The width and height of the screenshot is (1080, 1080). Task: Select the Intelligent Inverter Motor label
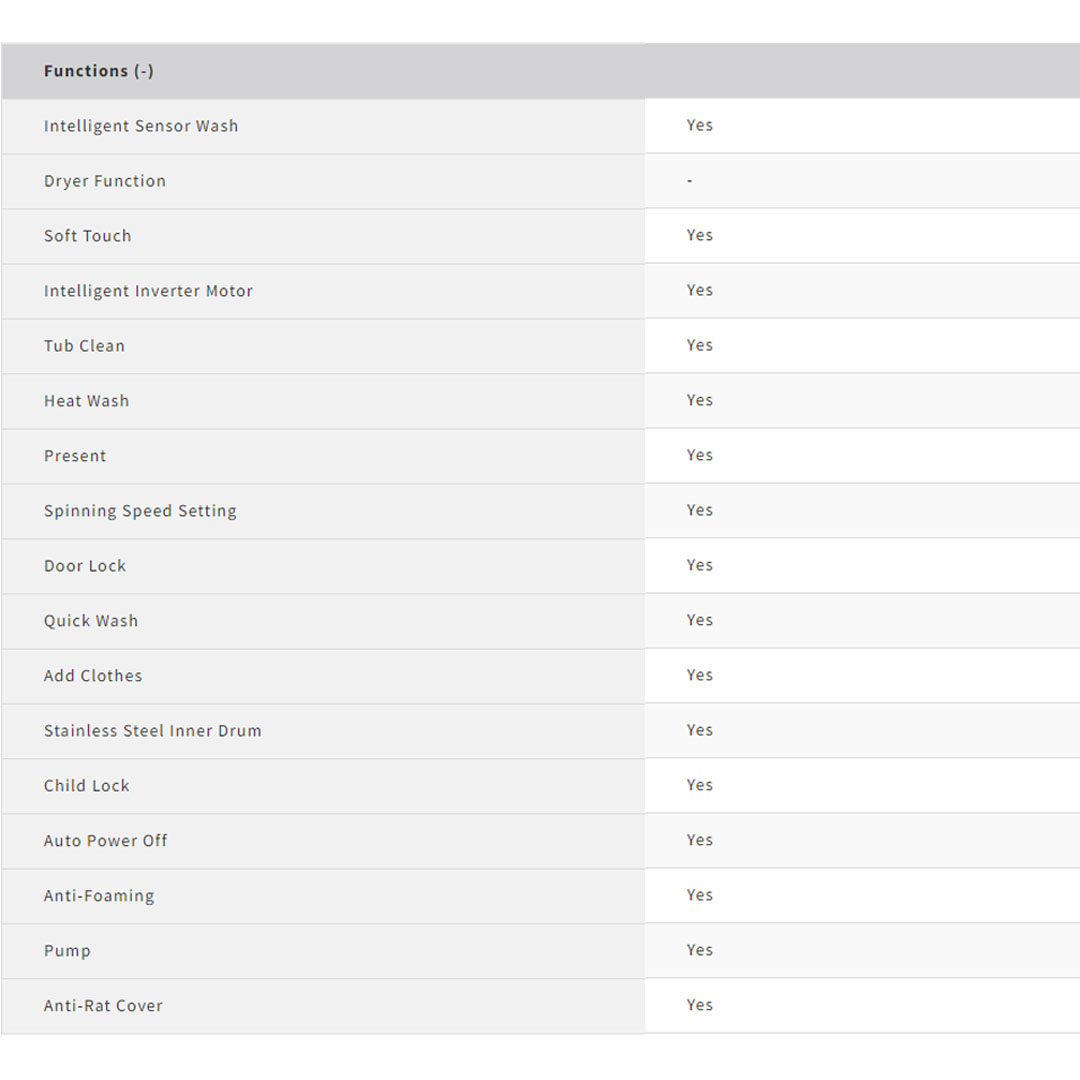click(x=148, y=291)
